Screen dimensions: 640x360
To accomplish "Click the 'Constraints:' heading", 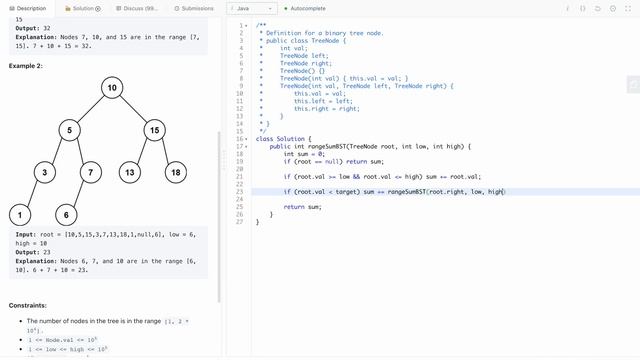I will point(28,305).
